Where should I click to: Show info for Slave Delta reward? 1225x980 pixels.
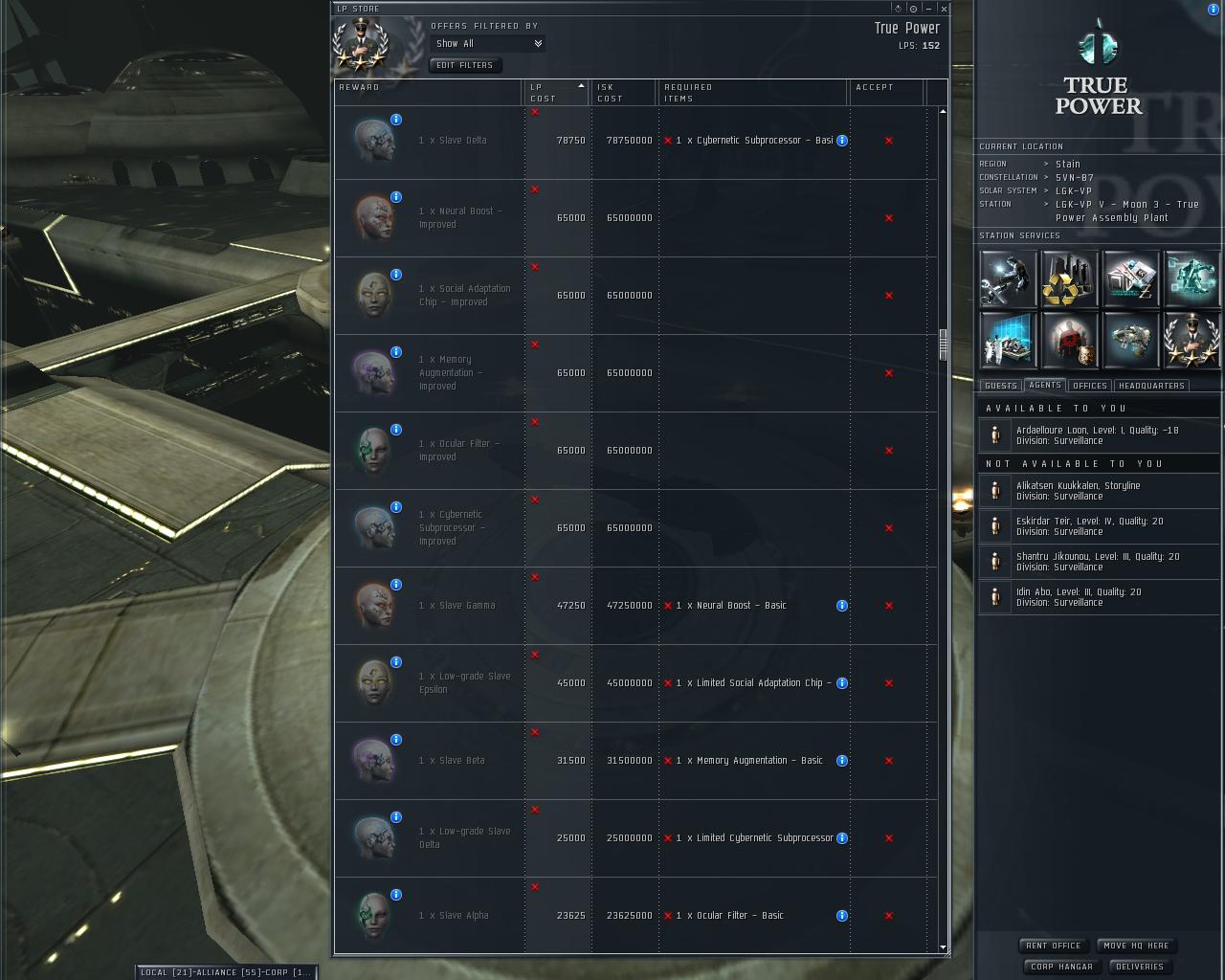coord(396,120)
